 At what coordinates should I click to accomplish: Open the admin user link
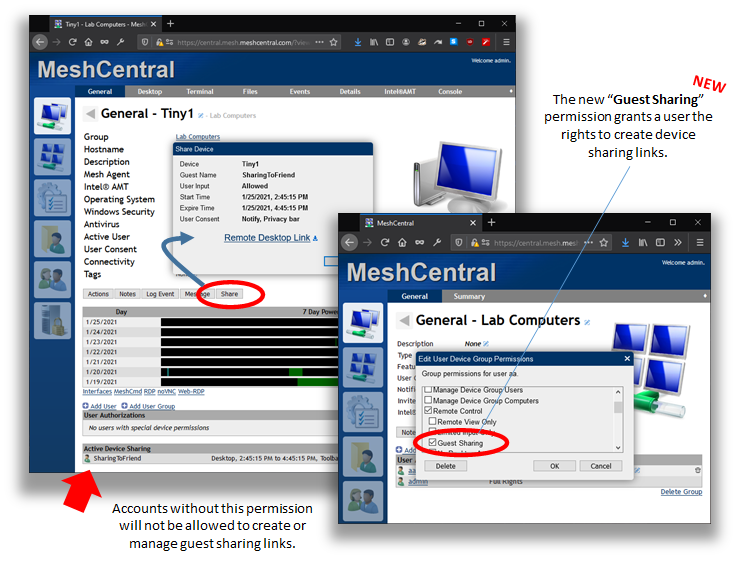[418, 481]
